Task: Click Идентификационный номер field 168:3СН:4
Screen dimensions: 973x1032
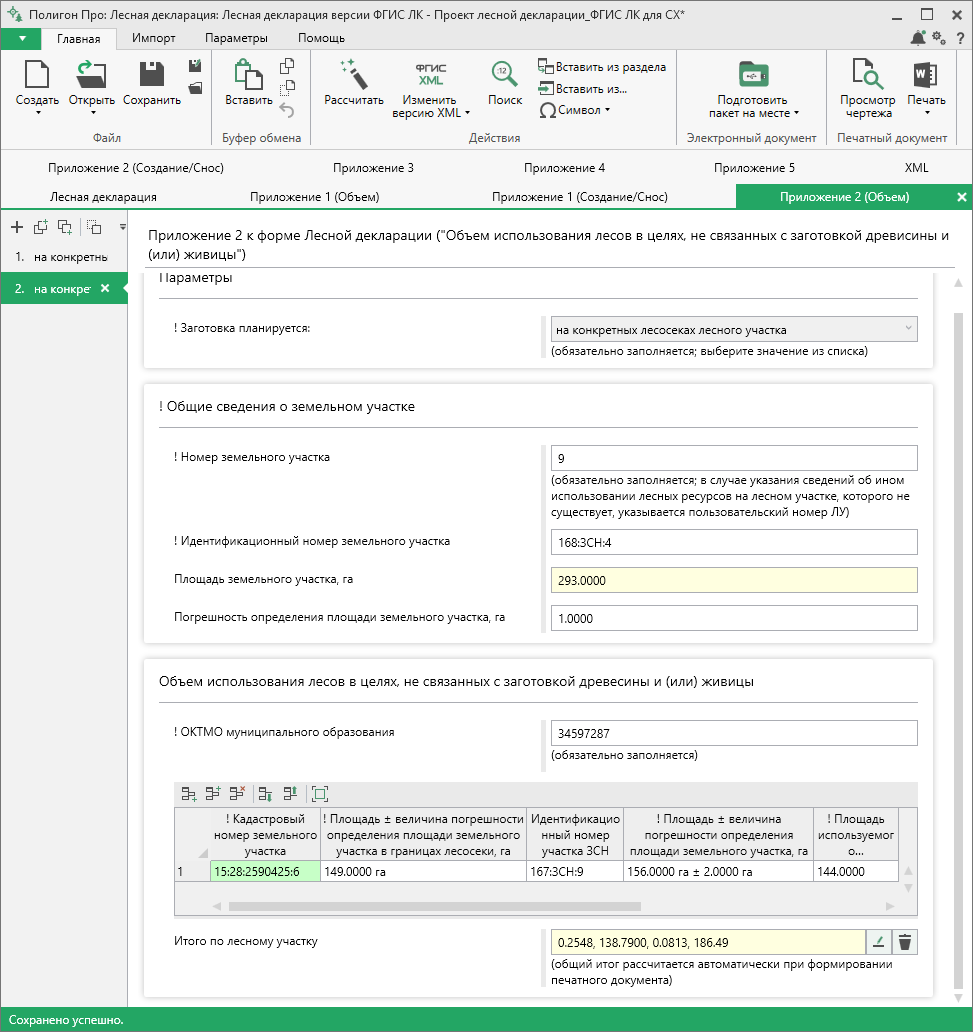Action: [x=734, y=542]
